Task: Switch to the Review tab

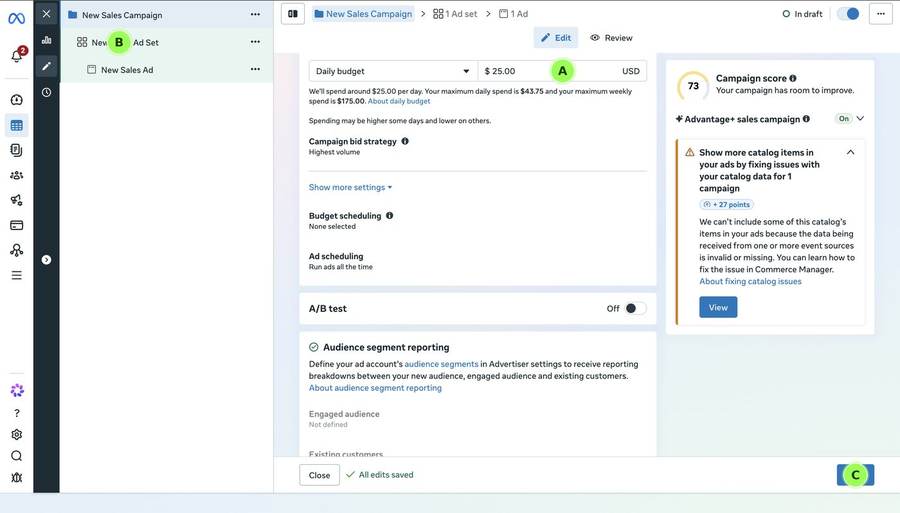Action: [611, 38]
